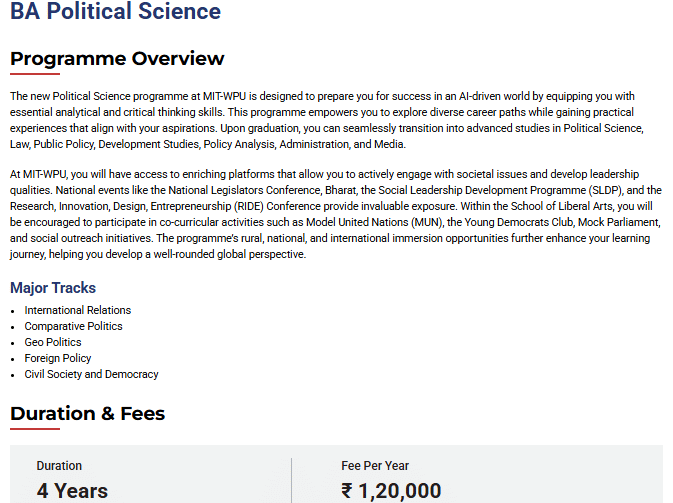The height and width of the screenshot is (503, 673).
Task: Click the BA Political Science page title
Action: click(115, 13)
